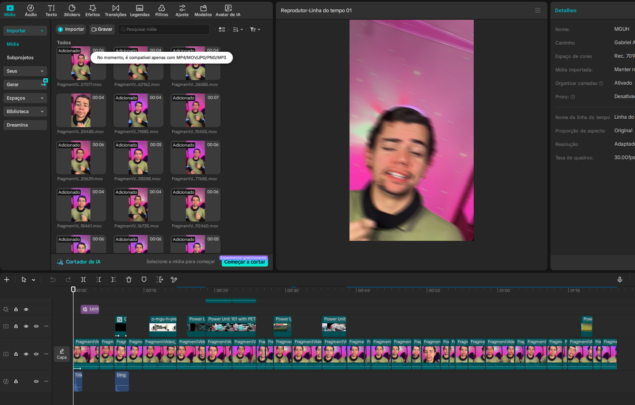Open the player panel hamburger menu
Viewport: 635px width, 405px height.
537,11
